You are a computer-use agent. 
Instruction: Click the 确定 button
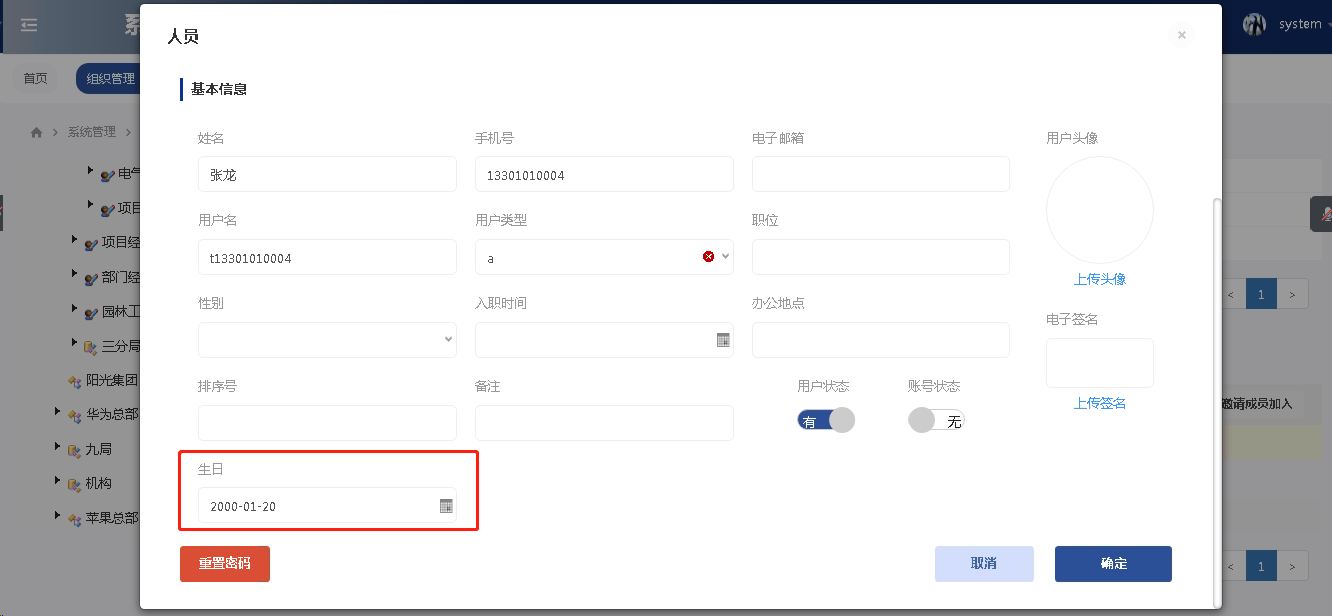[x=1113, y=563]
